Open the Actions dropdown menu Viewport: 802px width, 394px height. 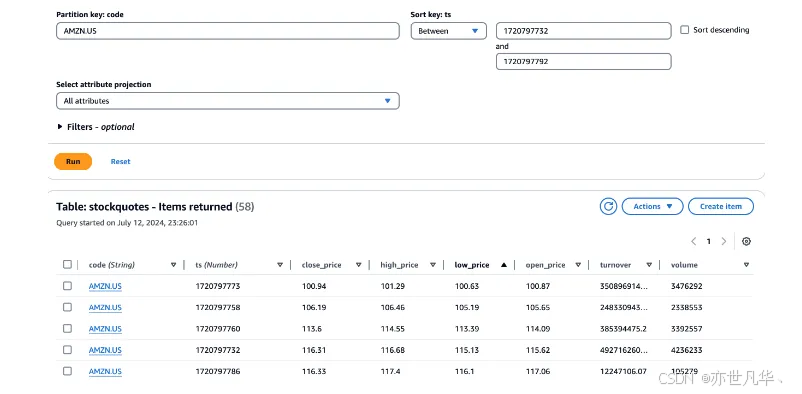(652, 207)
